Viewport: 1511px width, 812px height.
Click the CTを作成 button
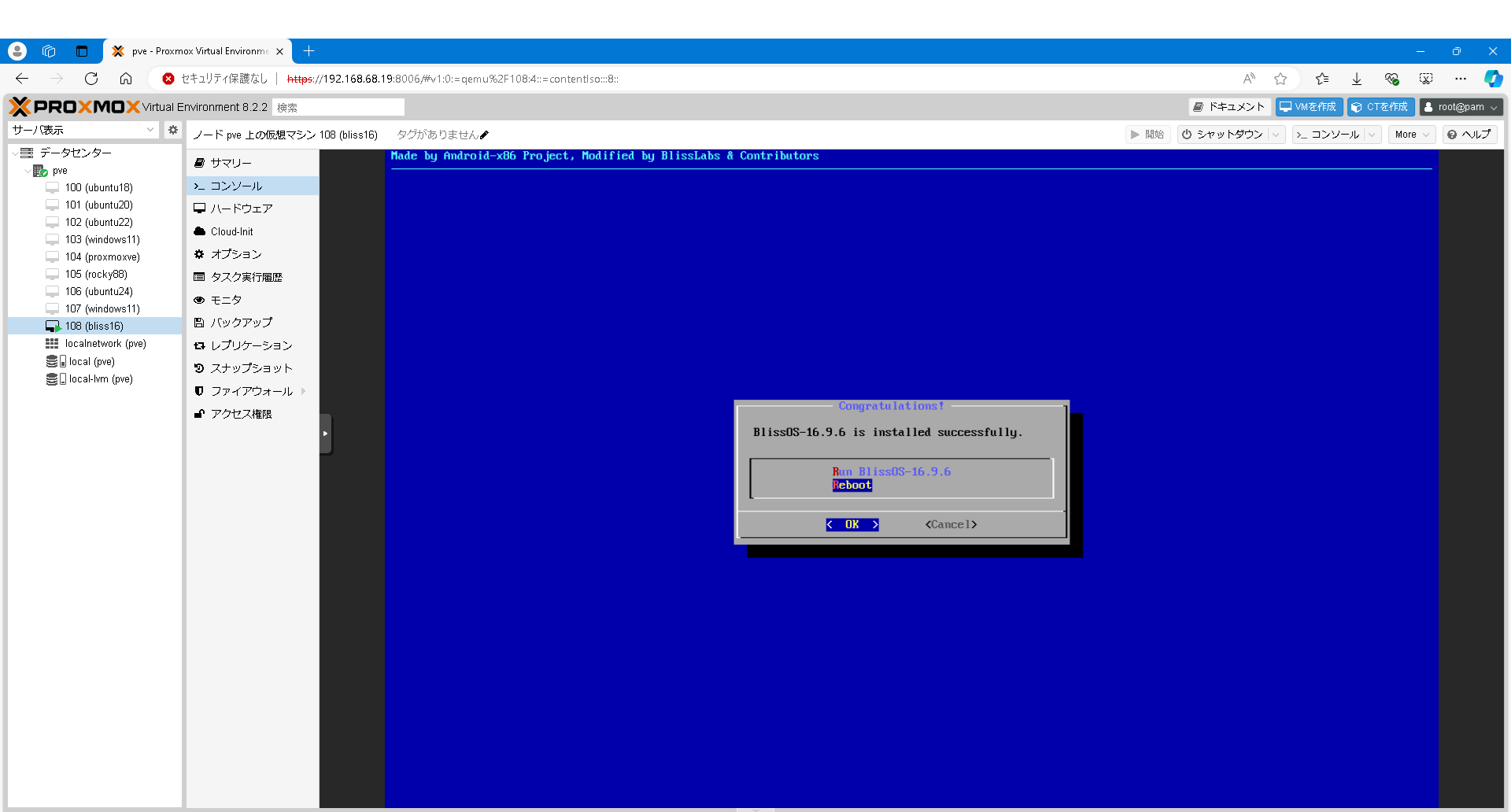coord(1380,107)
